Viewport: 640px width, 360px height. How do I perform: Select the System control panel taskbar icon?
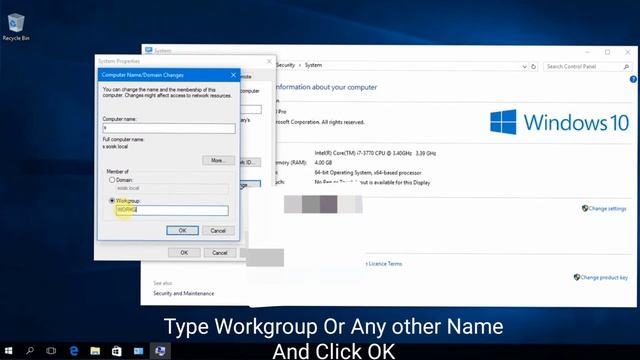coord(160,351)
